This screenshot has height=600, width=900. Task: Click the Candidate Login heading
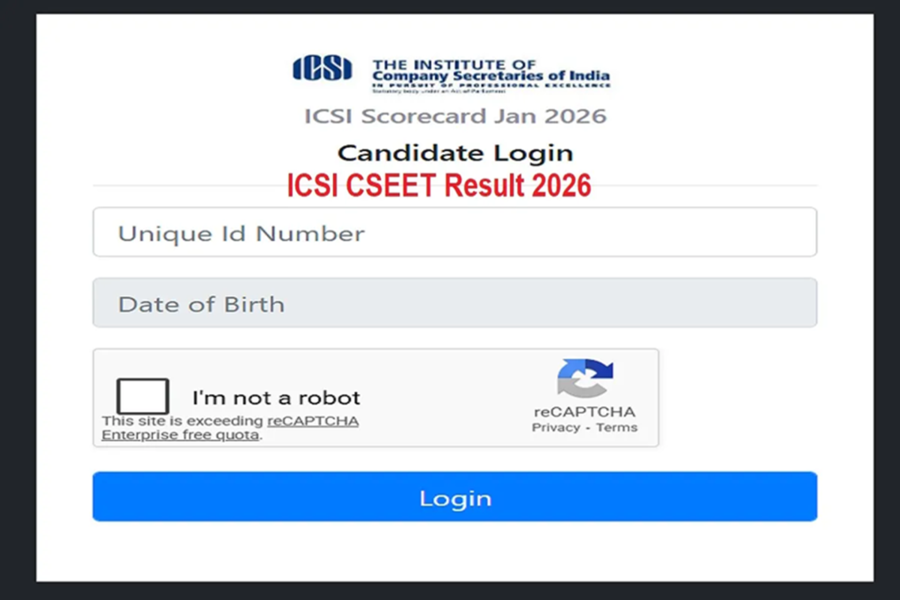(x=455, y=153)
